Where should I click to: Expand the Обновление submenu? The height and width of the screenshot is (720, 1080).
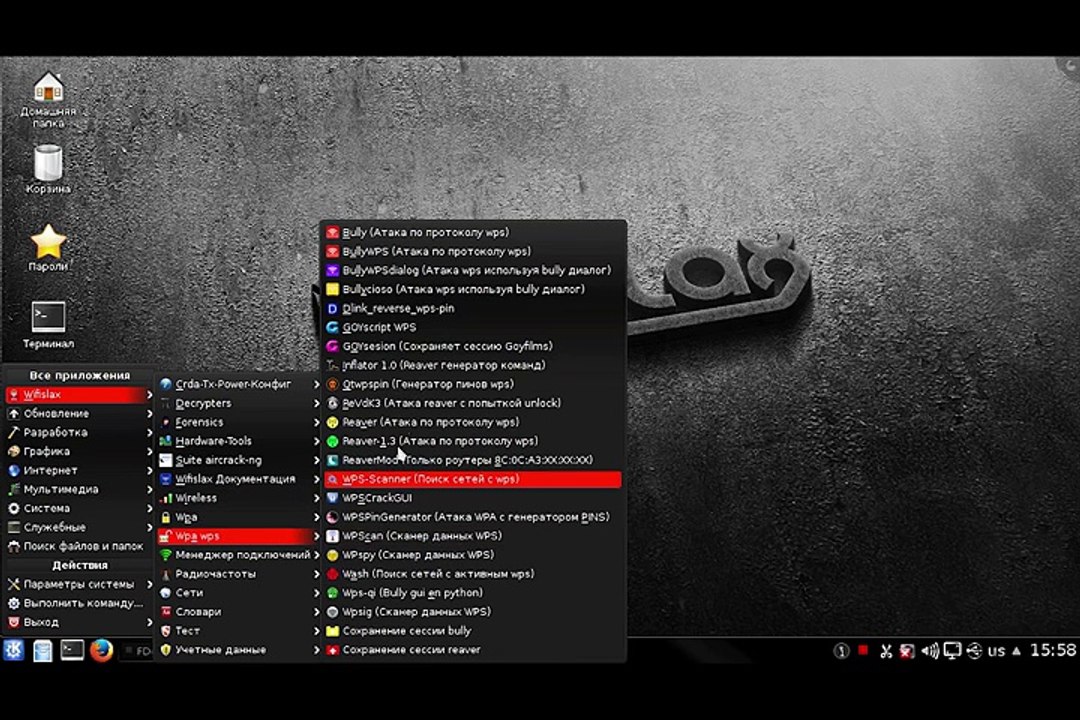click(x=79, y=413)
